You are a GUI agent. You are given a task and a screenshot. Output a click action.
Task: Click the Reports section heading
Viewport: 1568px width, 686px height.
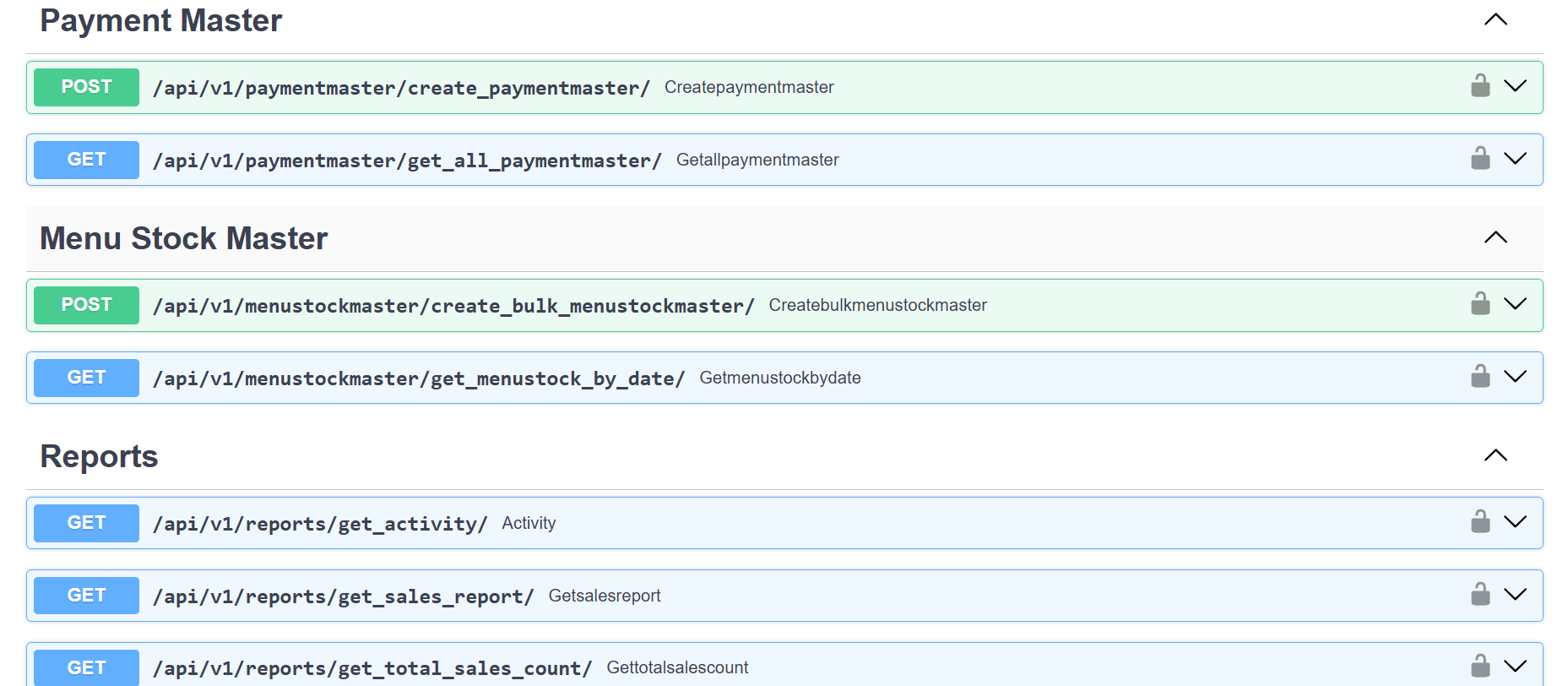pos(99,456)
